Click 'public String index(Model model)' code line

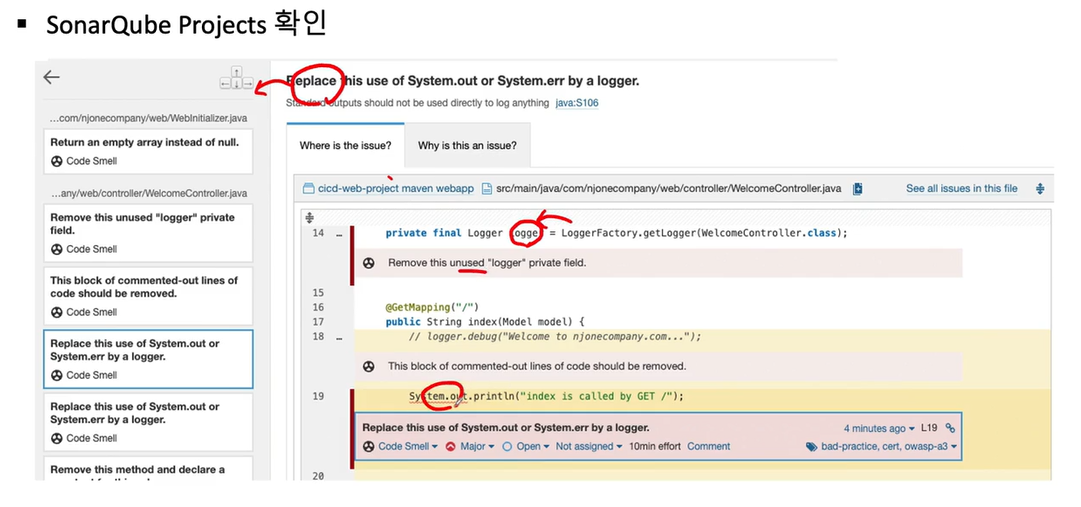coord(485,322)
